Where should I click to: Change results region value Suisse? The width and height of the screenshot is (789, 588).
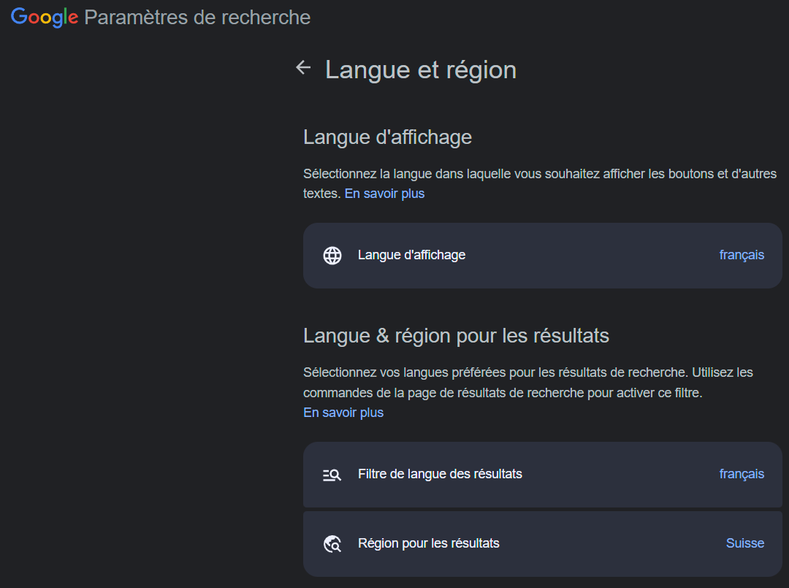pos(744,544)
